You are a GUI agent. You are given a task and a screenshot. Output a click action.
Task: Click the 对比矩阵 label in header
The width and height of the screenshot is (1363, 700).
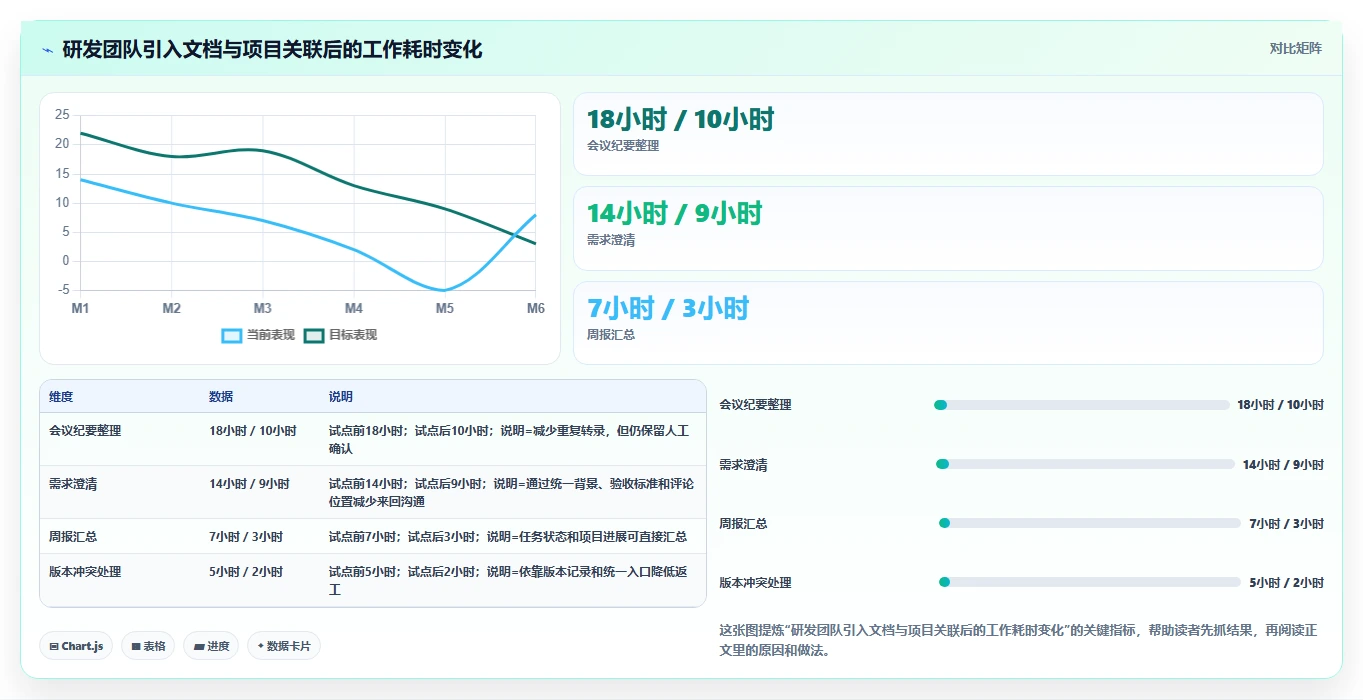coord(1295,48)
